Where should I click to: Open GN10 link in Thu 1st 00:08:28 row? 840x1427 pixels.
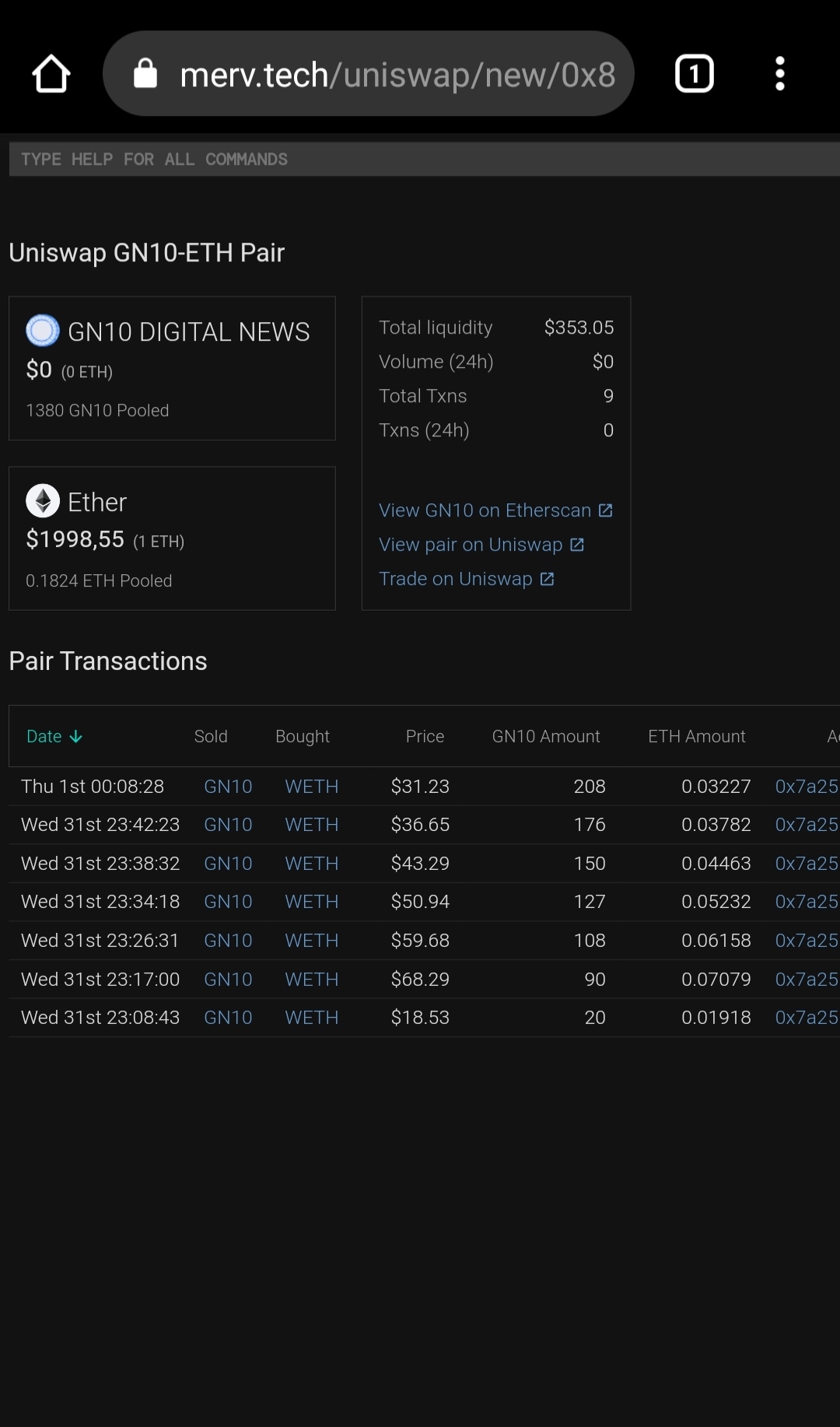228,787
